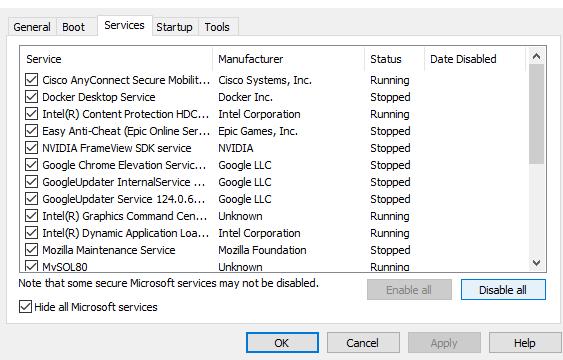Select the Mozilla Maintenance Service name
Viewport: 563px width, 360px height.
point(109,250)
